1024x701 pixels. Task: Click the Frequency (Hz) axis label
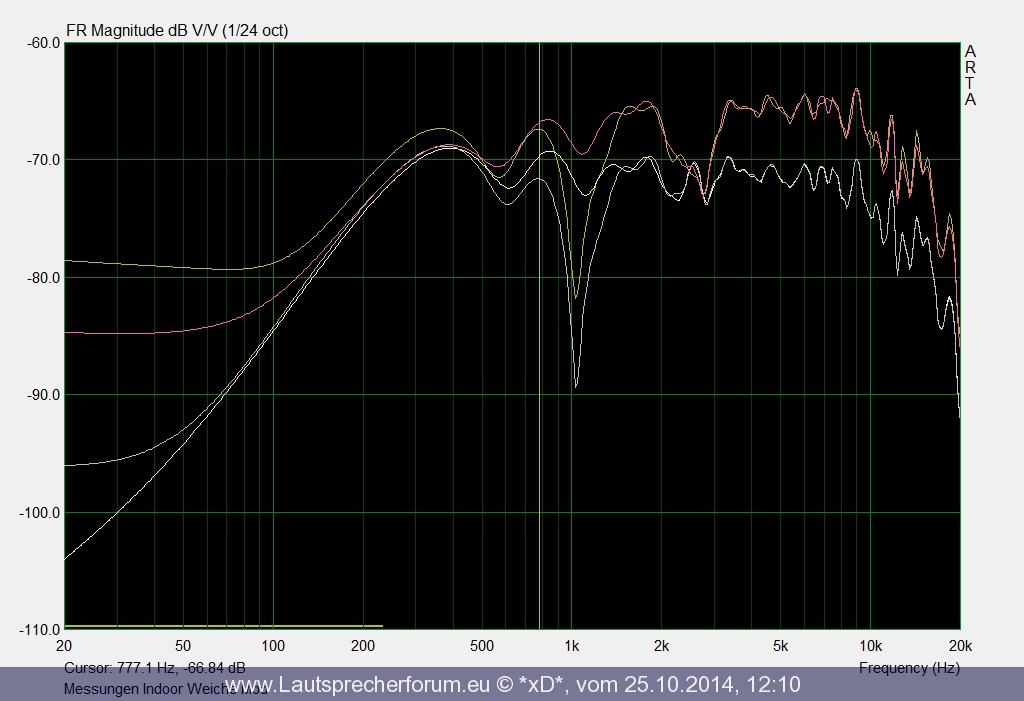908,667
